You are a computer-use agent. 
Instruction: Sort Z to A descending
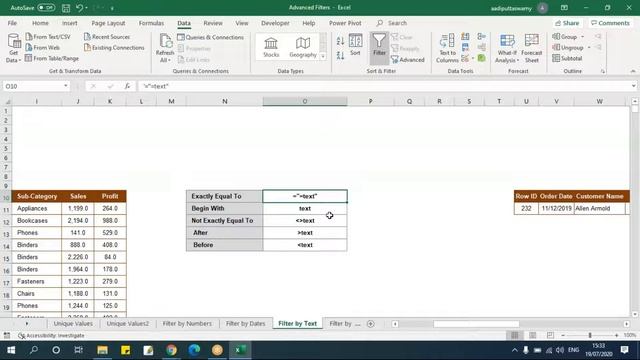(x=340, y=55)
